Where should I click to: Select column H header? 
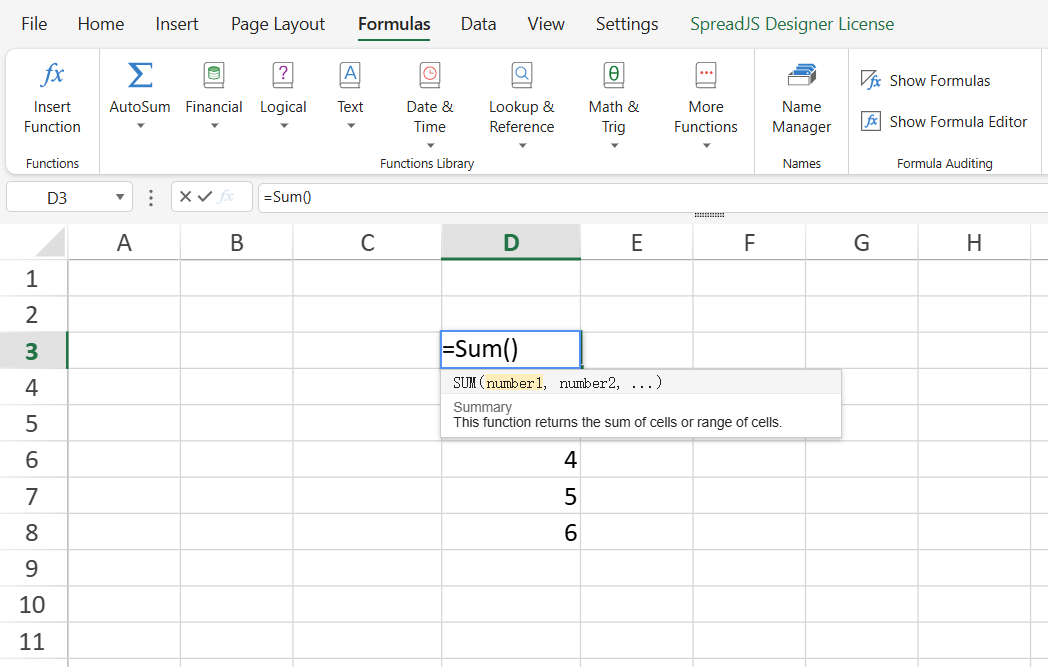tap(974, 242)
